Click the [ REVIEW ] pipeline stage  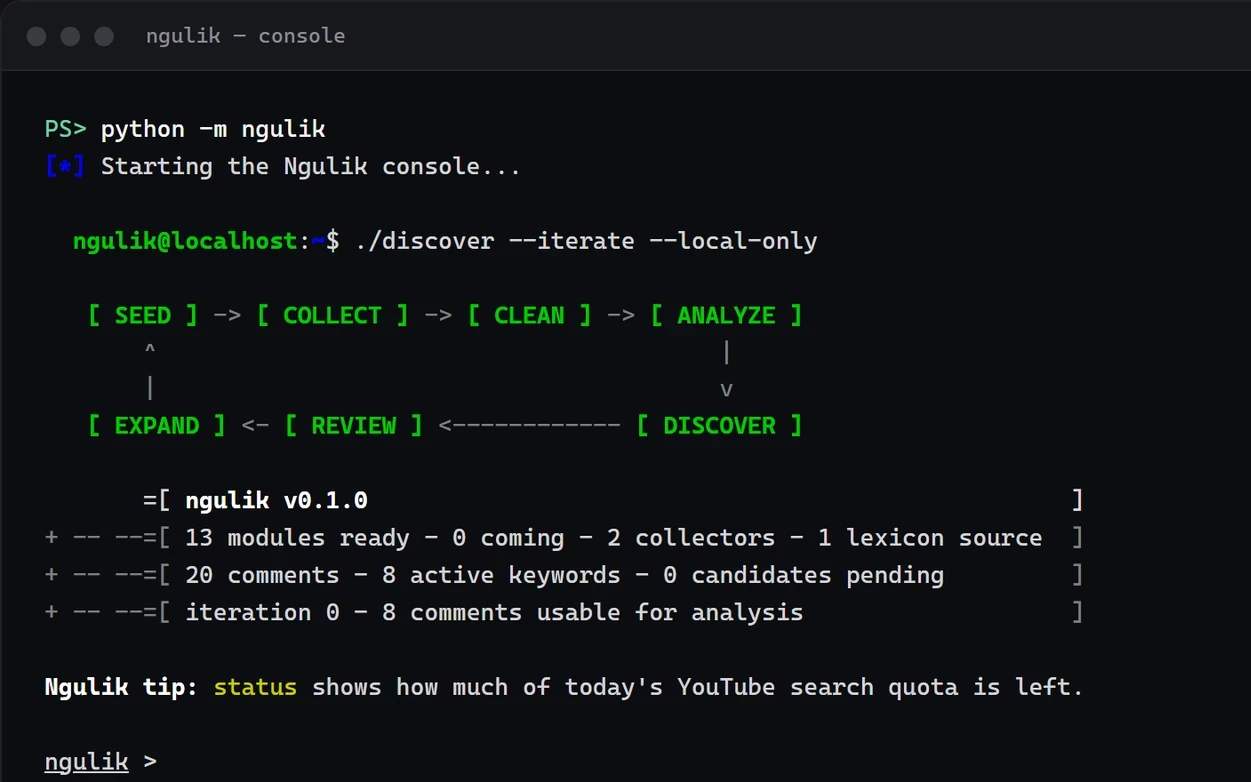(x=353, y=426)
